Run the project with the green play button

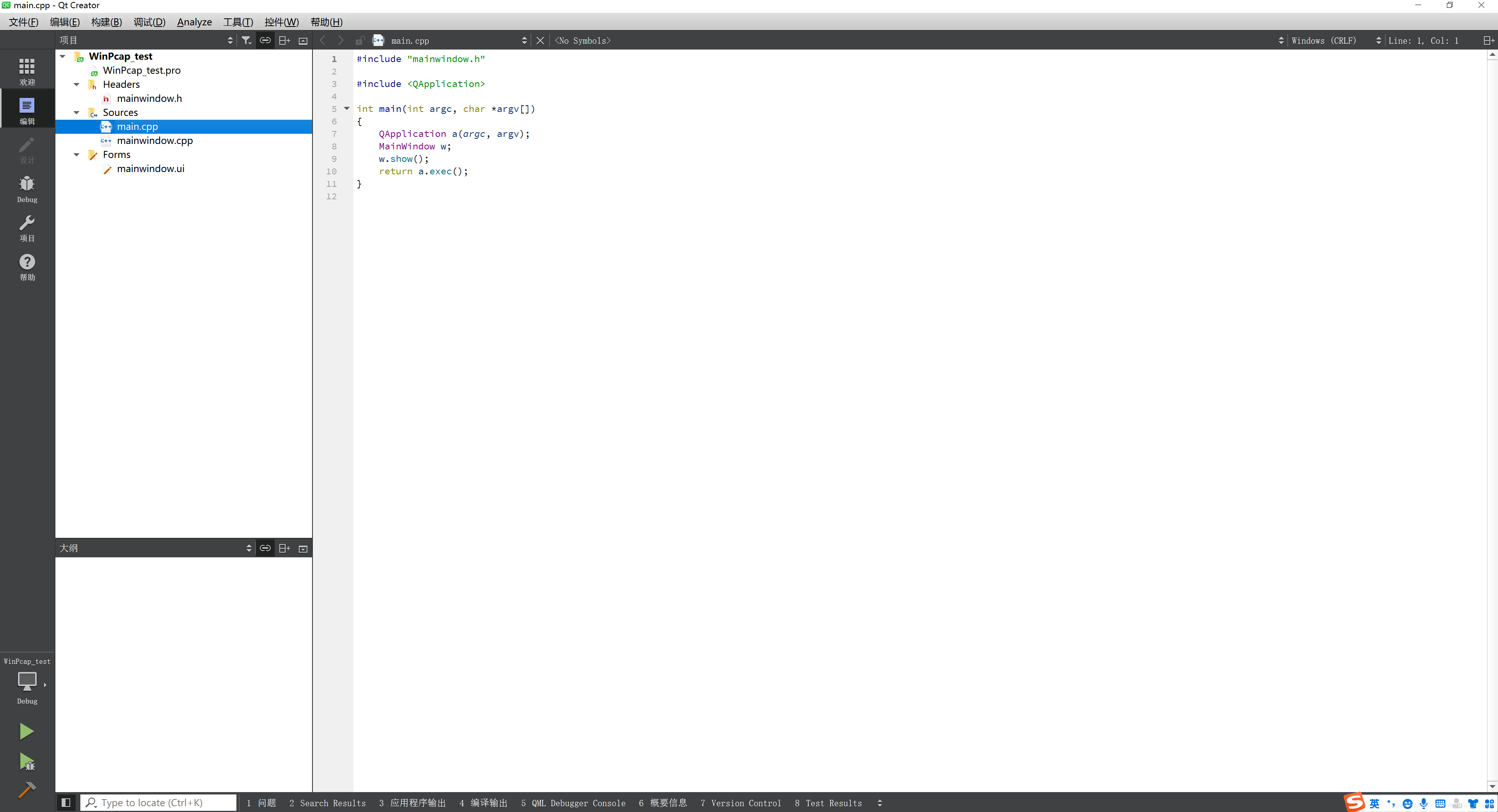pos(27,730)
